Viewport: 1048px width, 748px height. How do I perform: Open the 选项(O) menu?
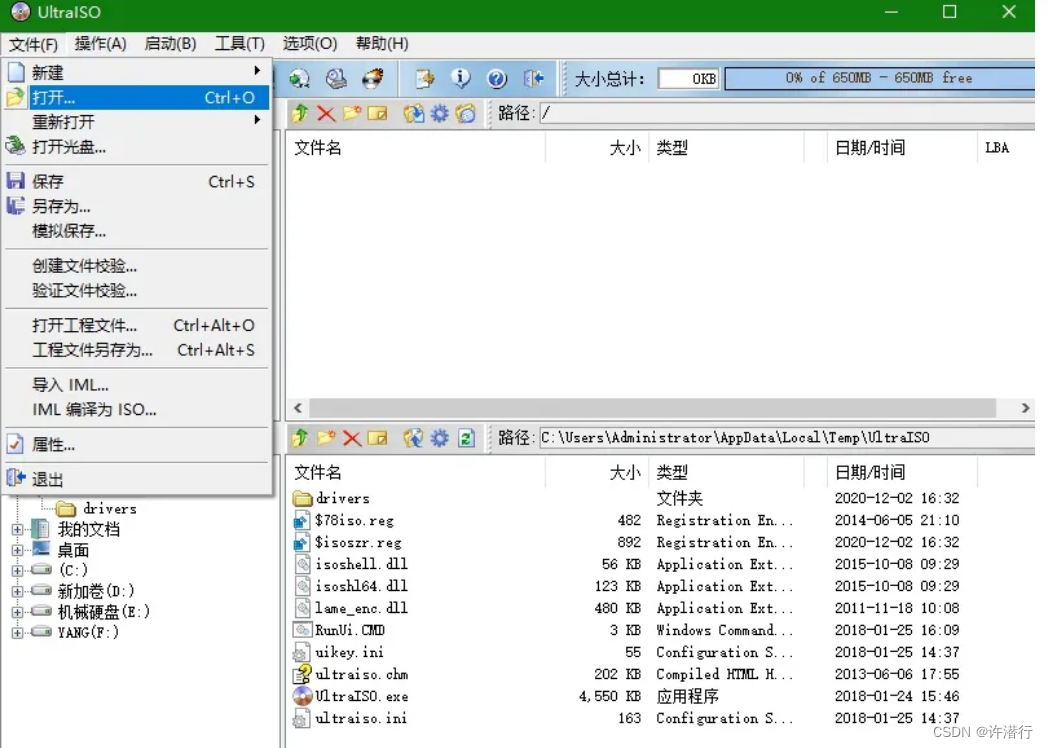click(x=309, y=44)
